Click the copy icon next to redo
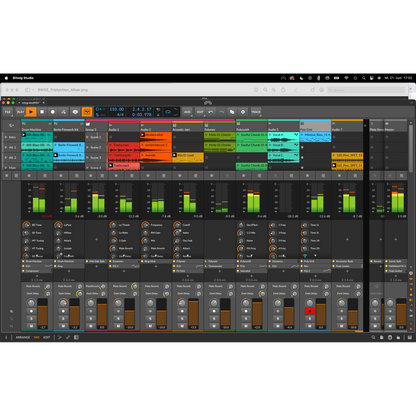The height and width of the screenshot is (416, 416). pyautogui.click(x=232, y=112)
